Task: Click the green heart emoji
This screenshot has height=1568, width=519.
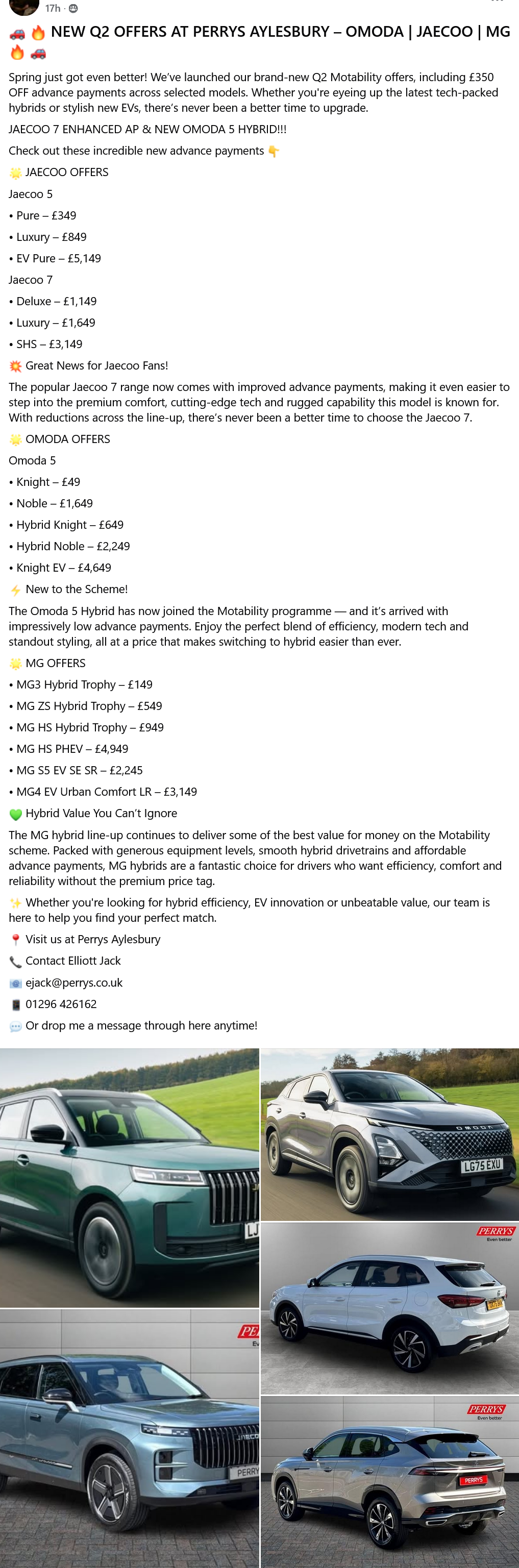Action: click(x=15, y=814)
